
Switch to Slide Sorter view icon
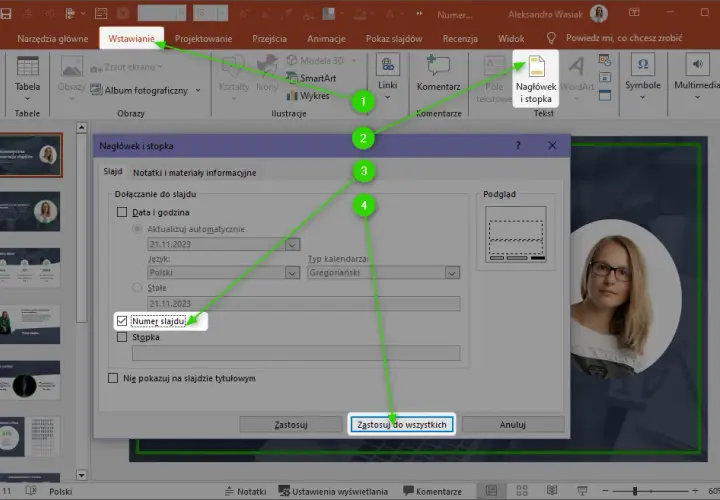click(522, 491)
